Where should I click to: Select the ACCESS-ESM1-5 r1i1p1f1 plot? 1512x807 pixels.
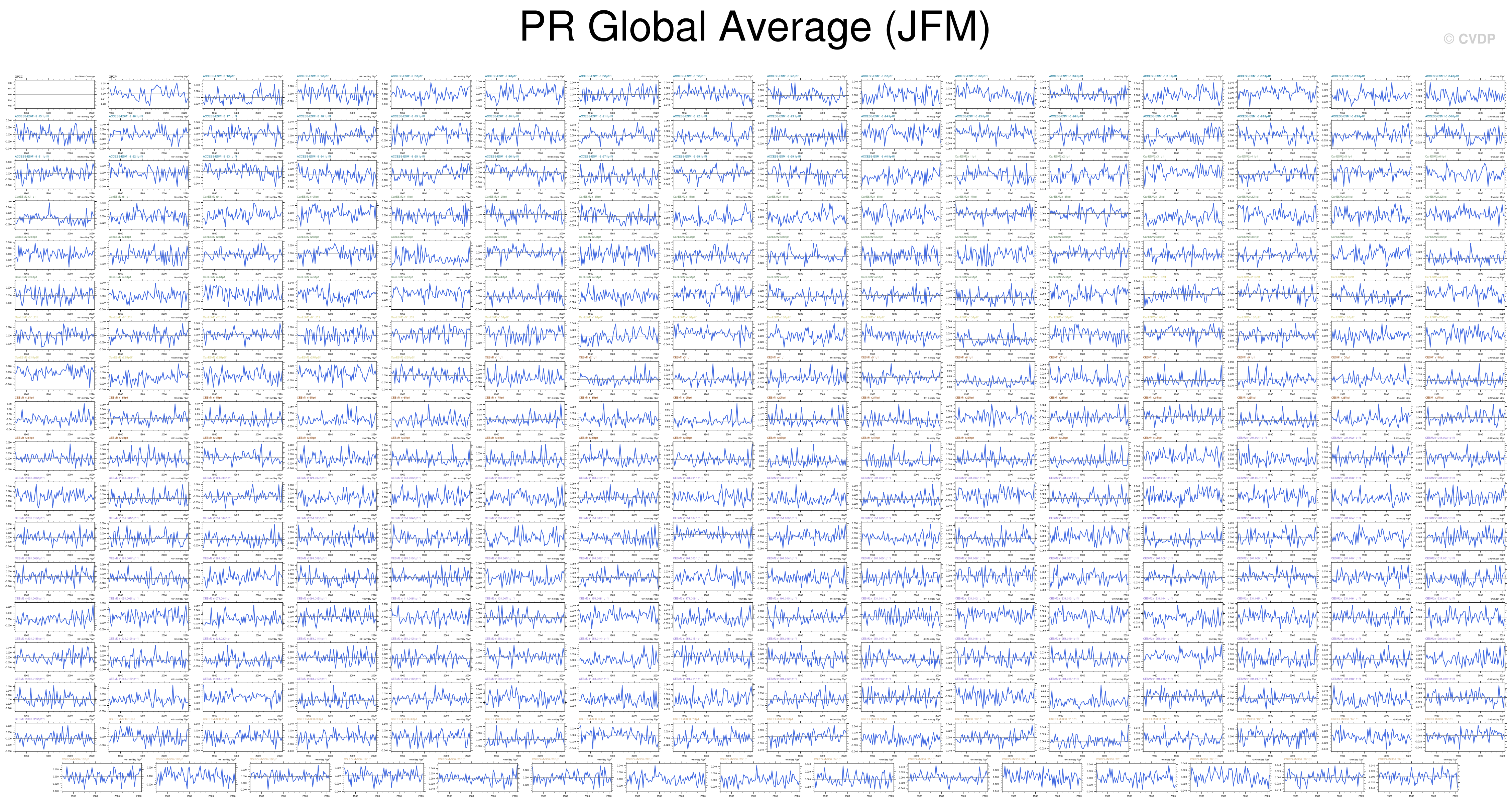point(242,94)
